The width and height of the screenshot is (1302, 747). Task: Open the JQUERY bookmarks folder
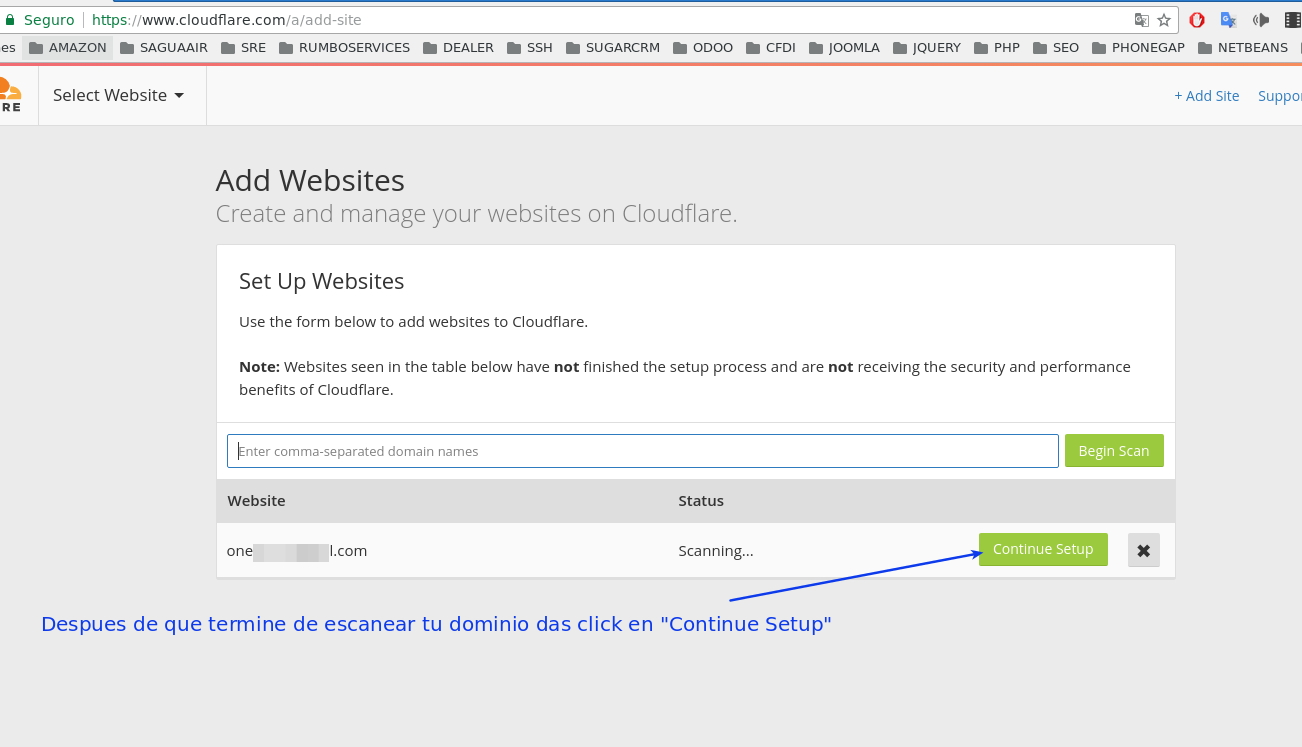coord(927,47)
